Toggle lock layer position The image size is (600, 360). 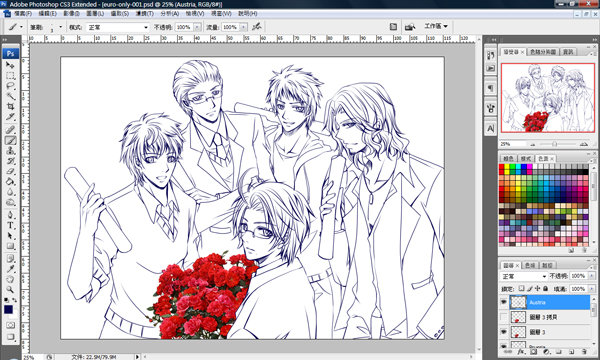pos(538,288)
